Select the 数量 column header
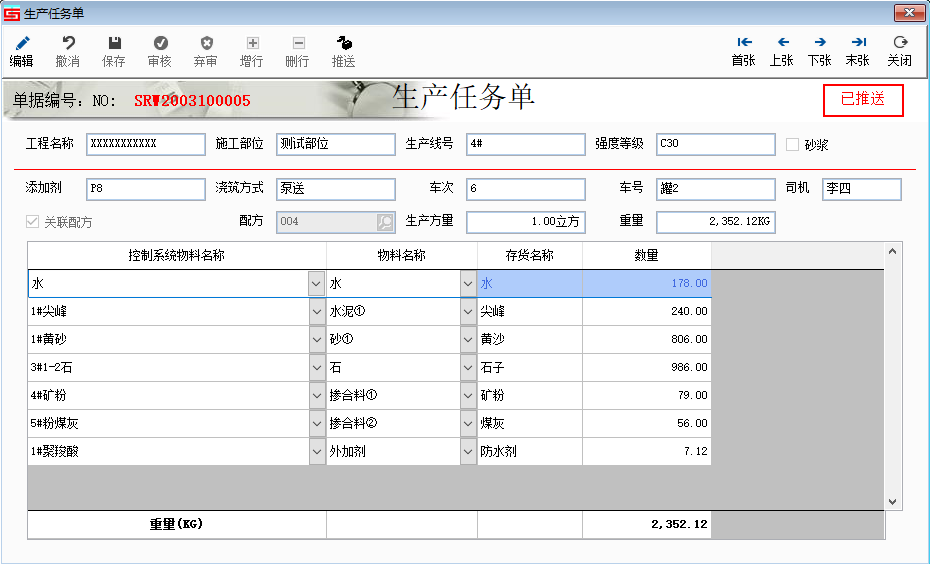This screenshot has width=930, height=564. pos(646,256)
